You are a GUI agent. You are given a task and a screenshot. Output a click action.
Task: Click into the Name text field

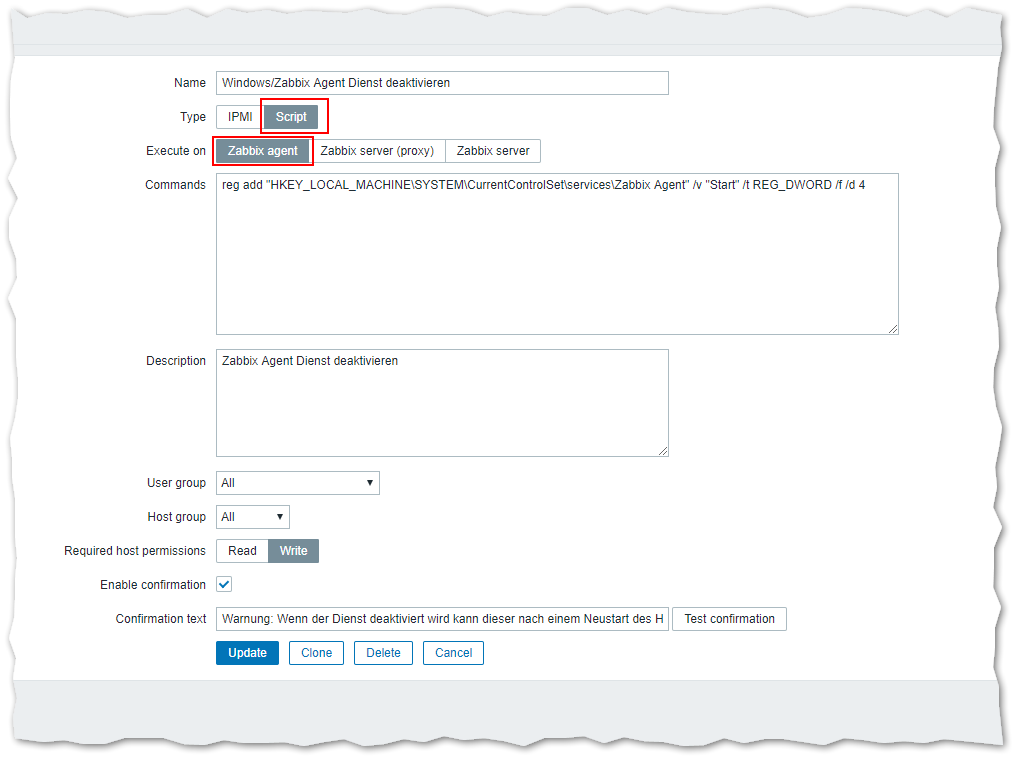coord(442,83)
